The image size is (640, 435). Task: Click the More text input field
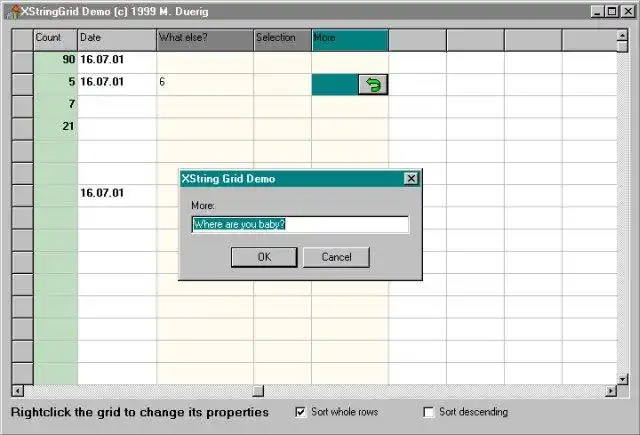coord(300,224)
